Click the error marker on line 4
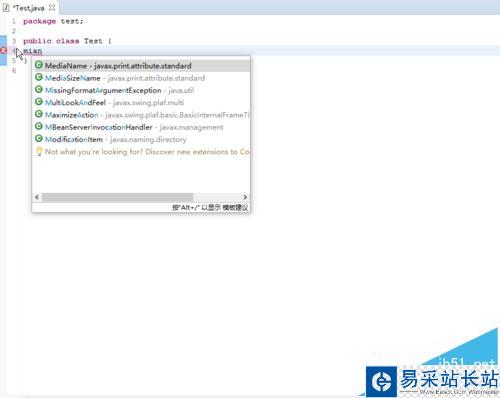The height and width of the screenshot is (398, 500). click(3, 51)
